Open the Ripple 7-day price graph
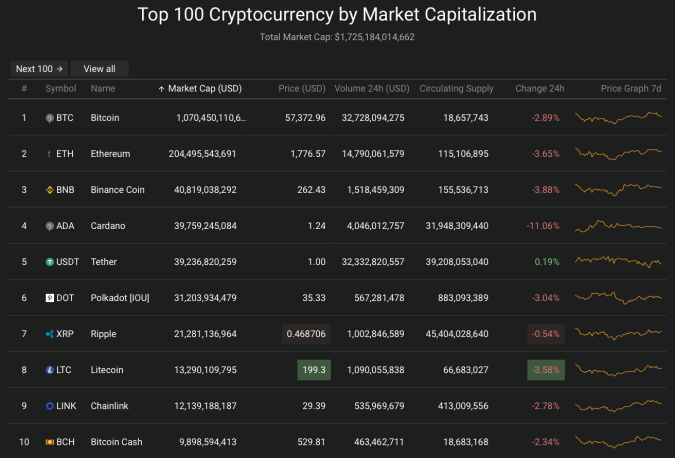This screenshot has width=675, height=458. pyautogui.click(x=618, y=334)
